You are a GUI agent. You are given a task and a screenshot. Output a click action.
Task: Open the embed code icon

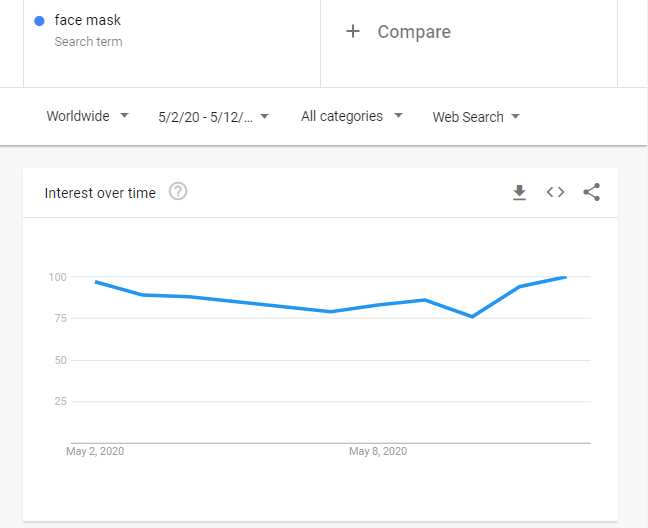click(x=555, y=192)
